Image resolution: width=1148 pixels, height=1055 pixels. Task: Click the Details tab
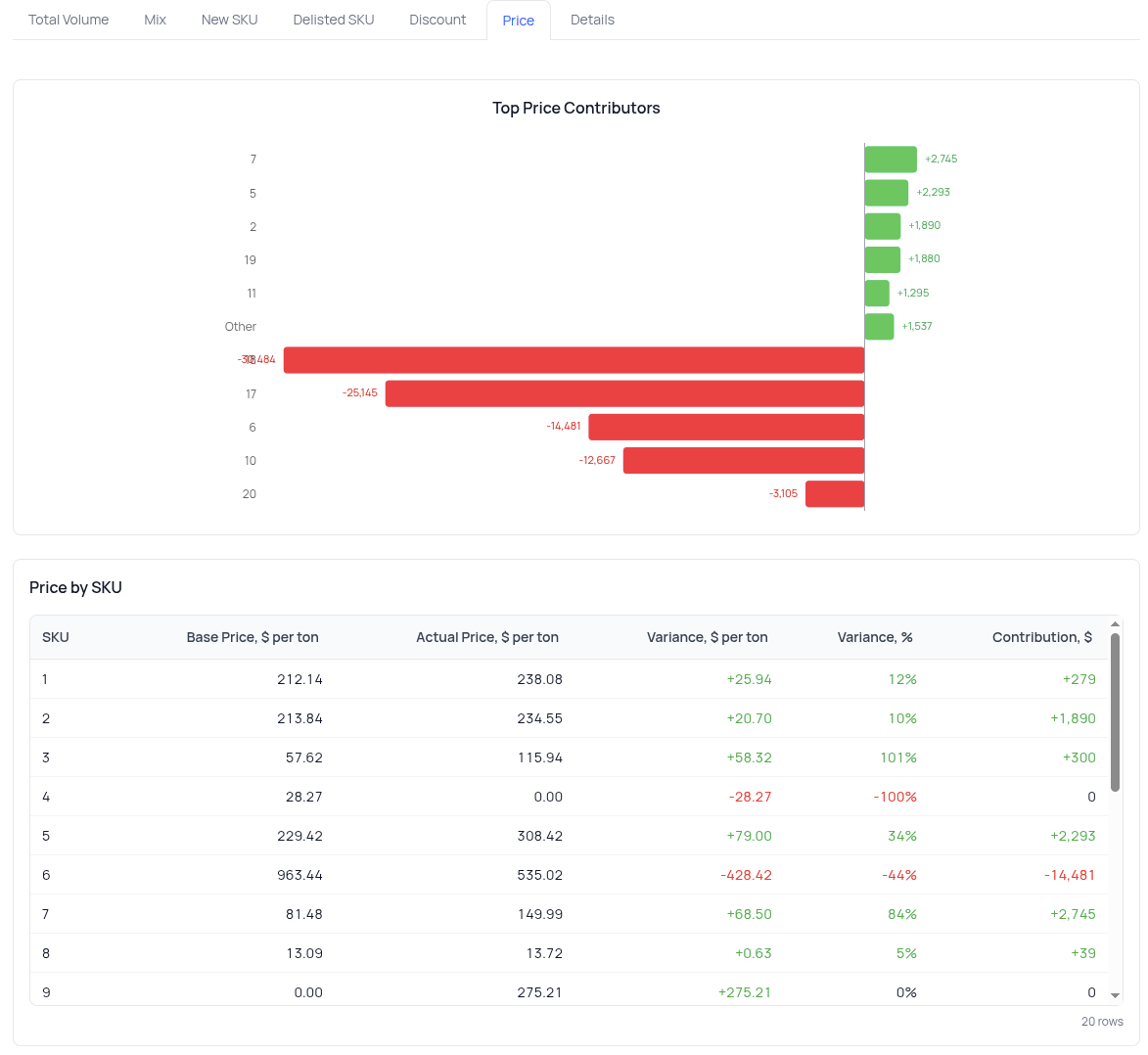pyautogui.click(x=592, y=20)
